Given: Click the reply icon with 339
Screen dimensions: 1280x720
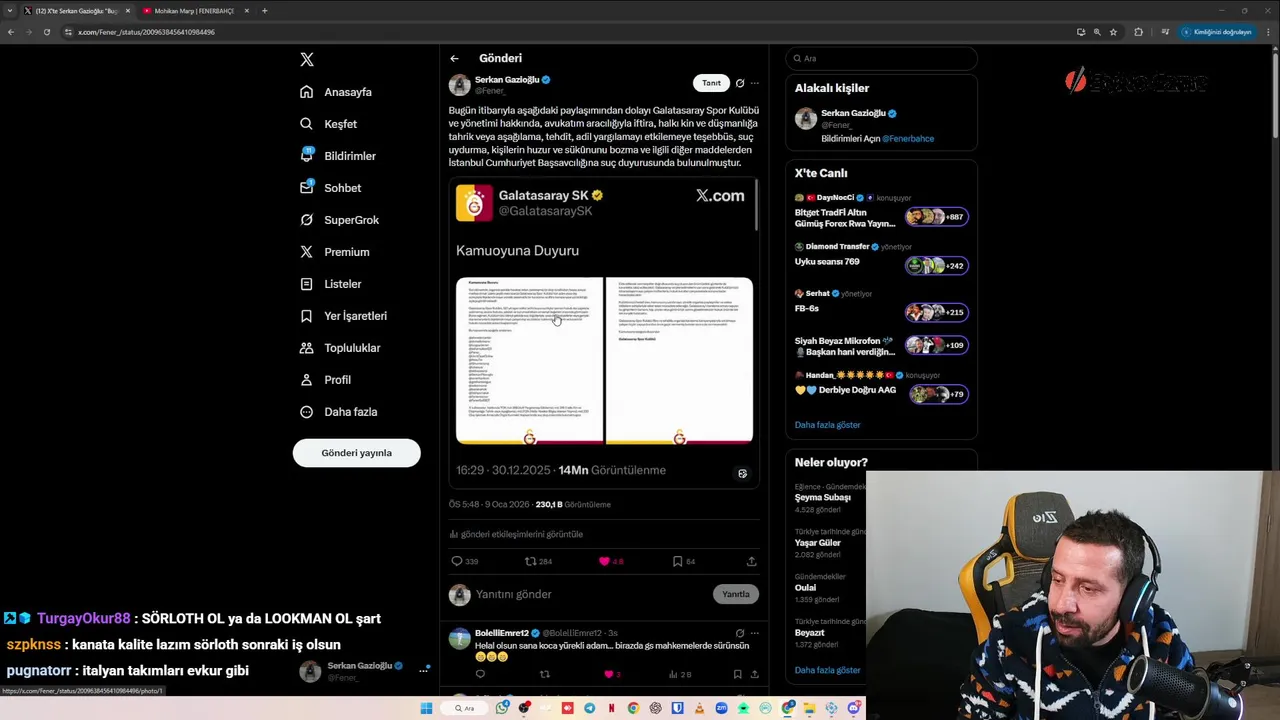Looking at the screenshot, I should coord(457,561).
